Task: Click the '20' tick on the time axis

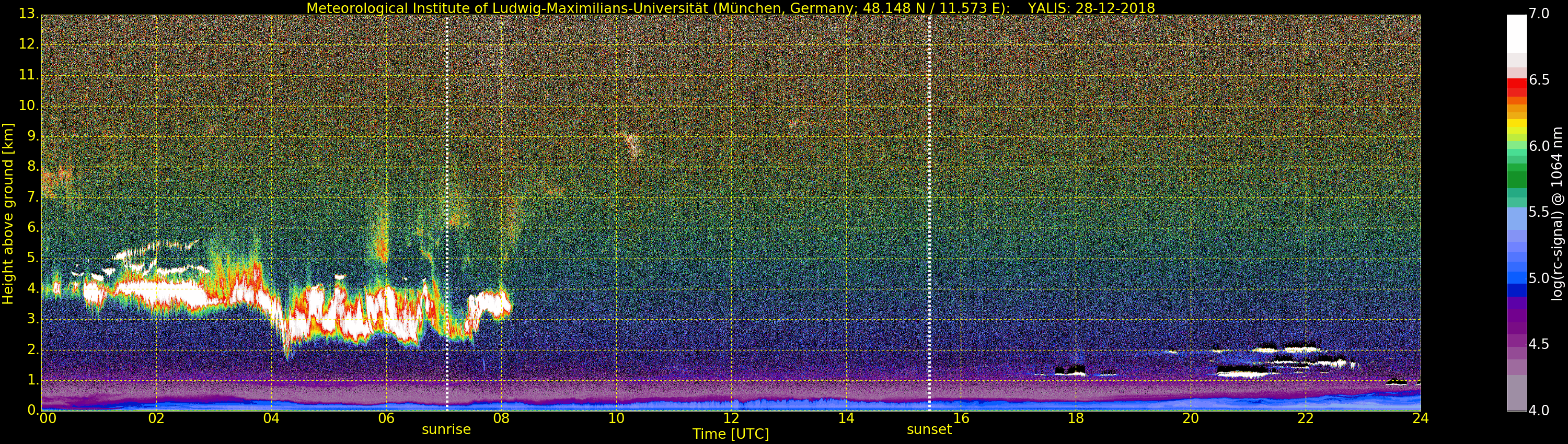Action: tap(1191, 418)
